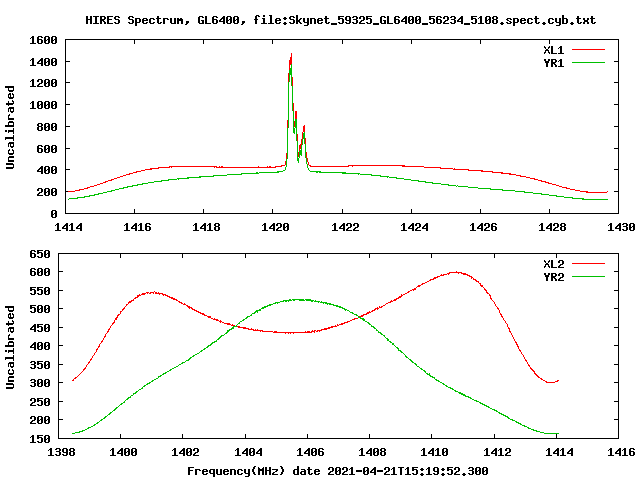
Task: Click the YR2 legend label
Action: coord(553,277)
